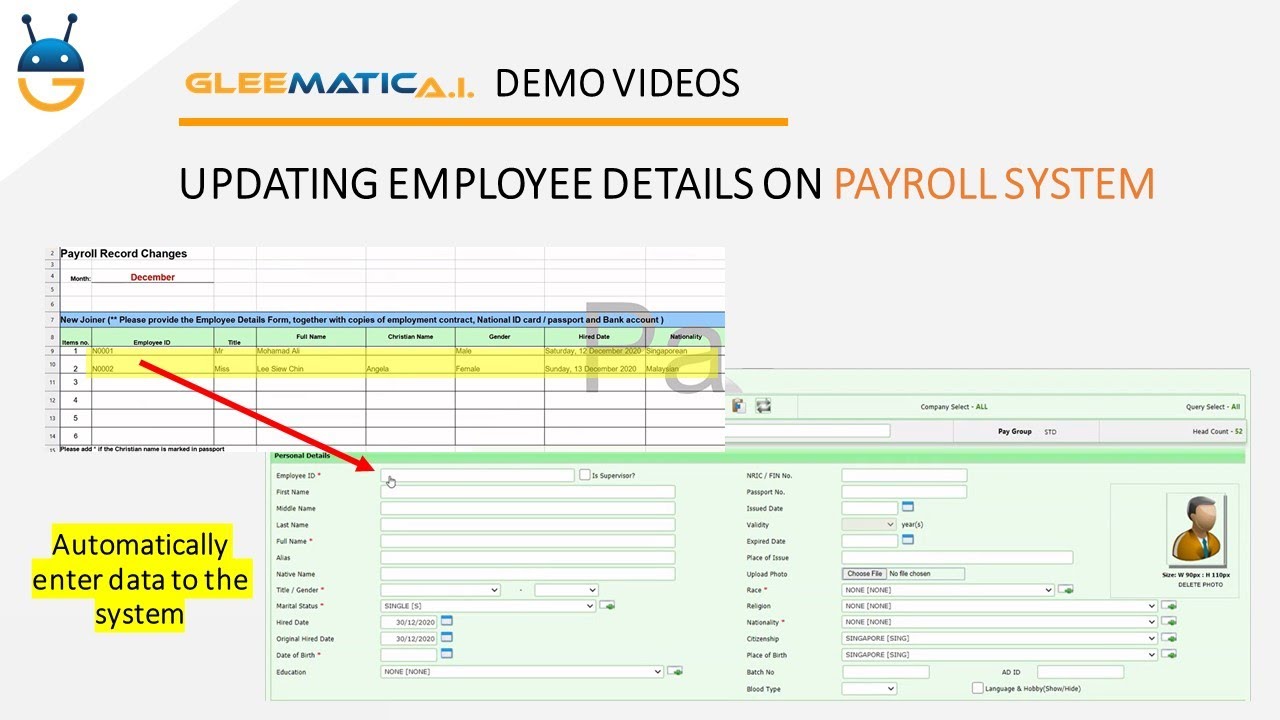Click Company Select - ALL

(x=954, y=407)
